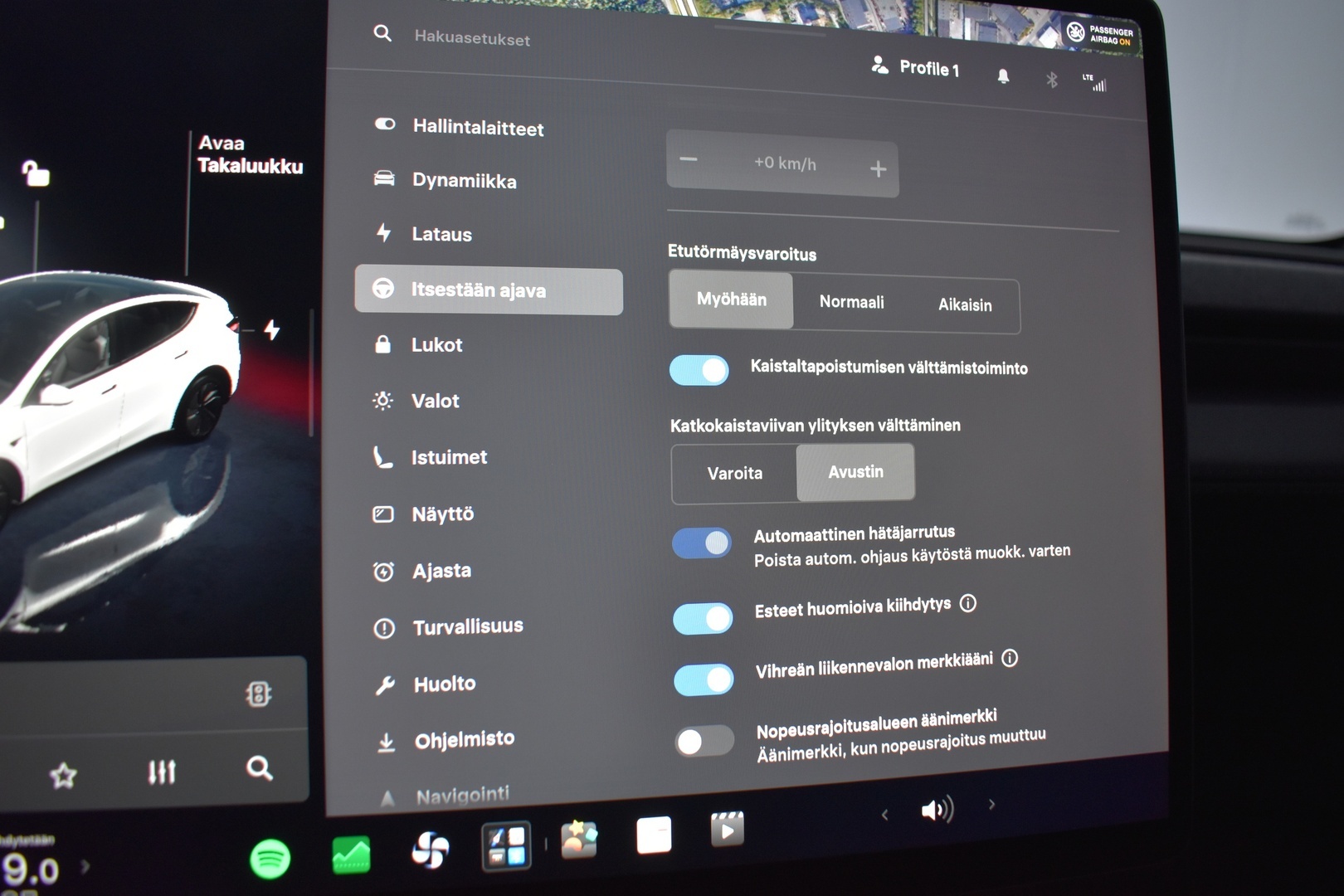The width and height of the screenshot is (1344, 896).
Task: Lower volume with left chevron
Action: (884, 815)
